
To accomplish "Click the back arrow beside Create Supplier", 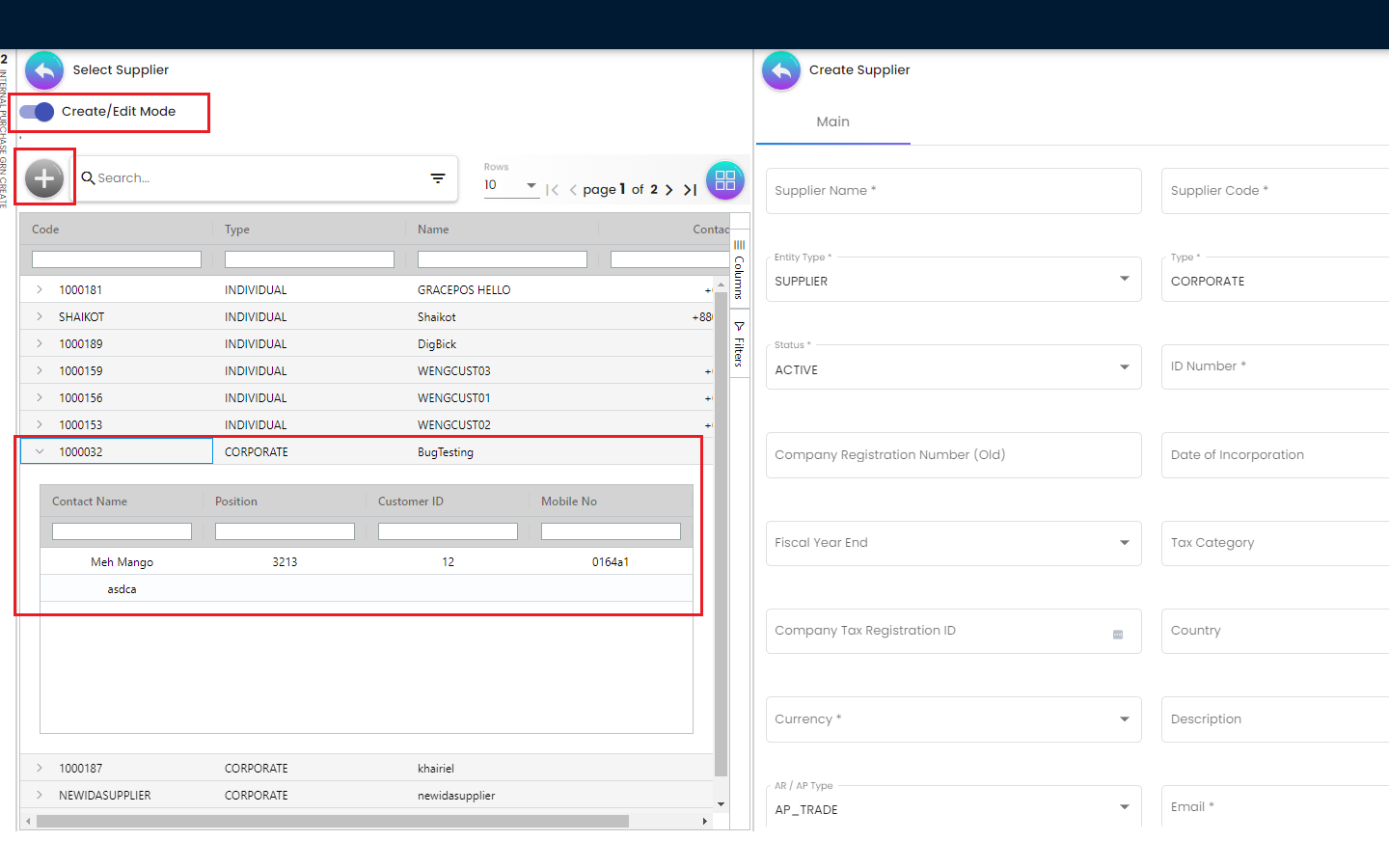I will (781, 70).
